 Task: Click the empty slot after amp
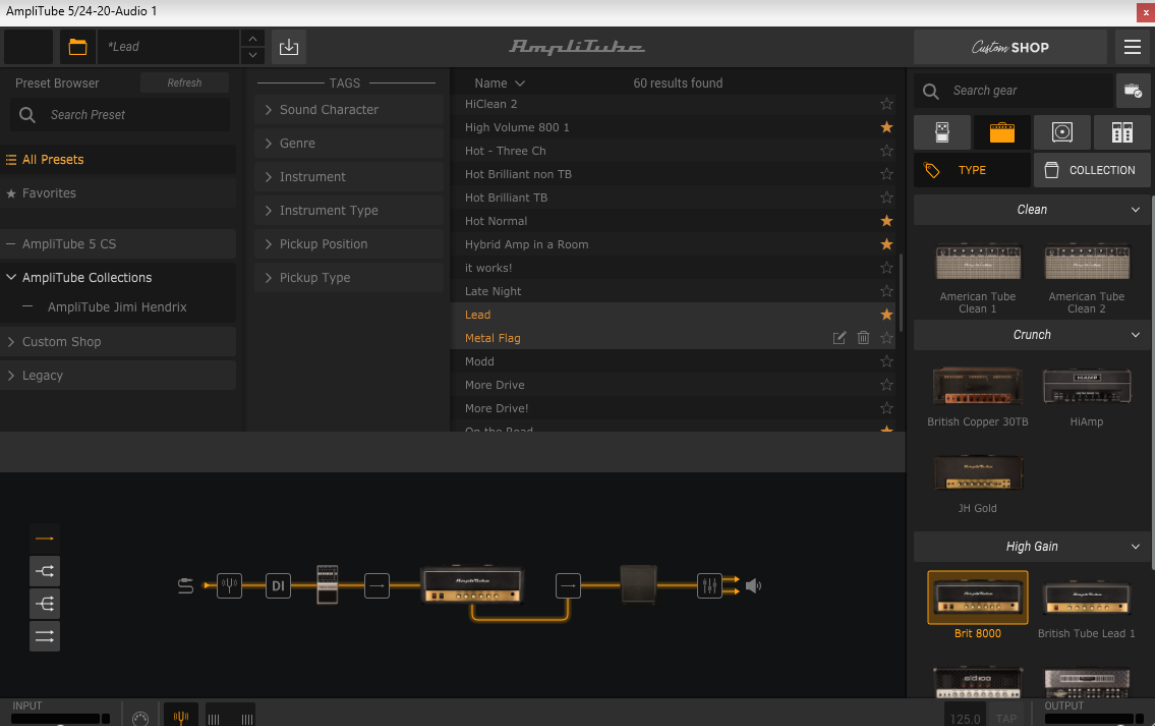click(568, 586)
